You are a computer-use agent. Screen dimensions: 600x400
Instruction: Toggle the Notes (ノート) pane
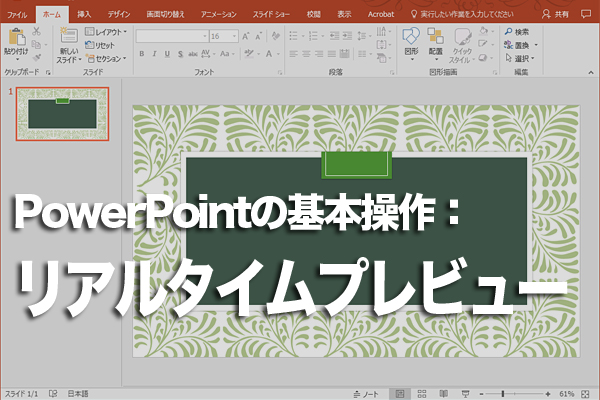(367, 393)
